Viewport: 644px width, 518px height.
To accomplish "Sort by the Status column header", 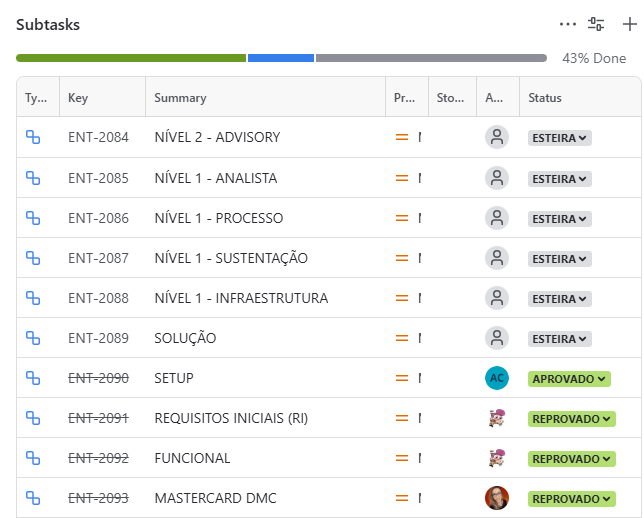I will 580,97.
